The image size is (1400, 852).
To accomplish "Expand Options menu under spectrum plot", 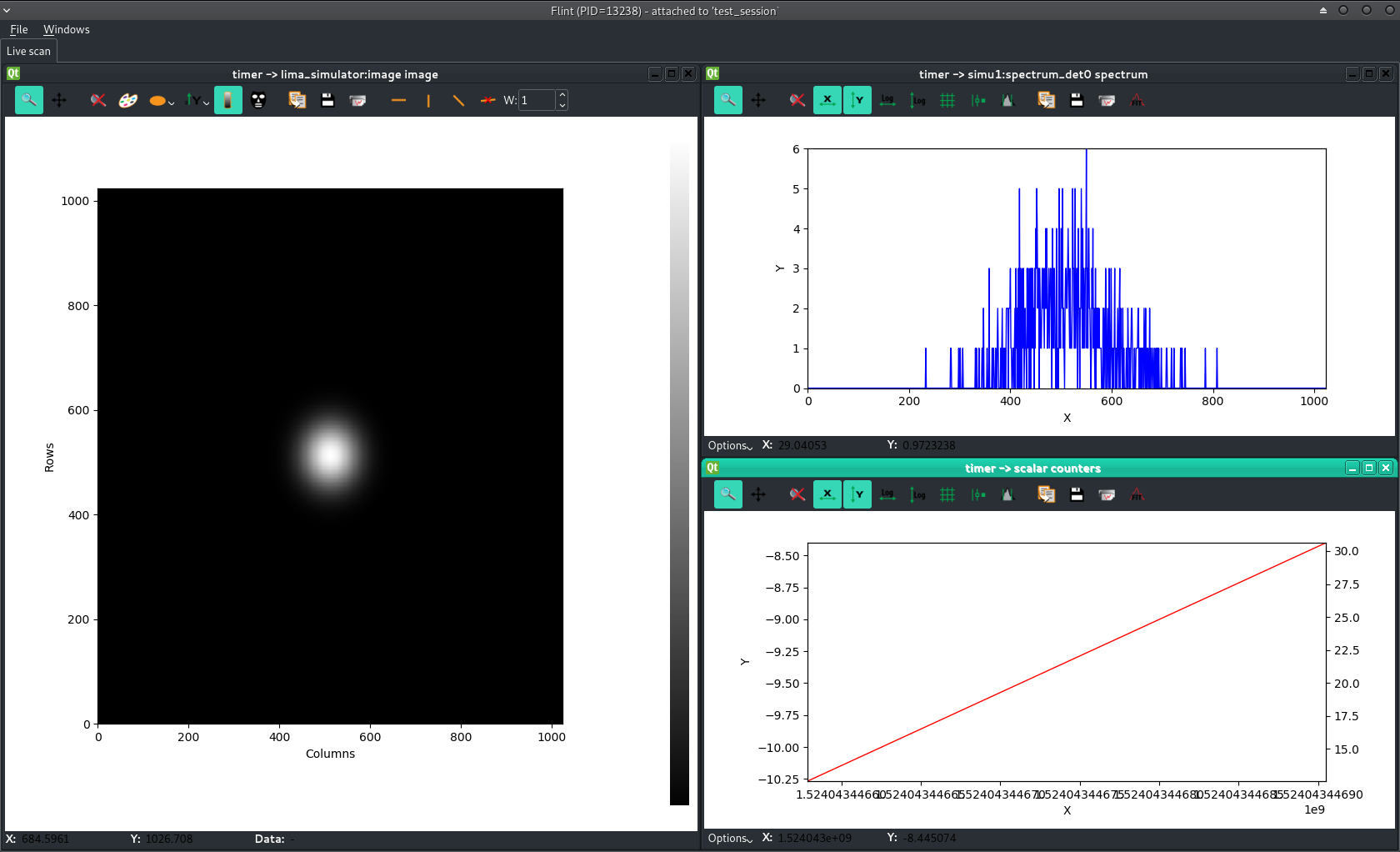I will 730,445.
